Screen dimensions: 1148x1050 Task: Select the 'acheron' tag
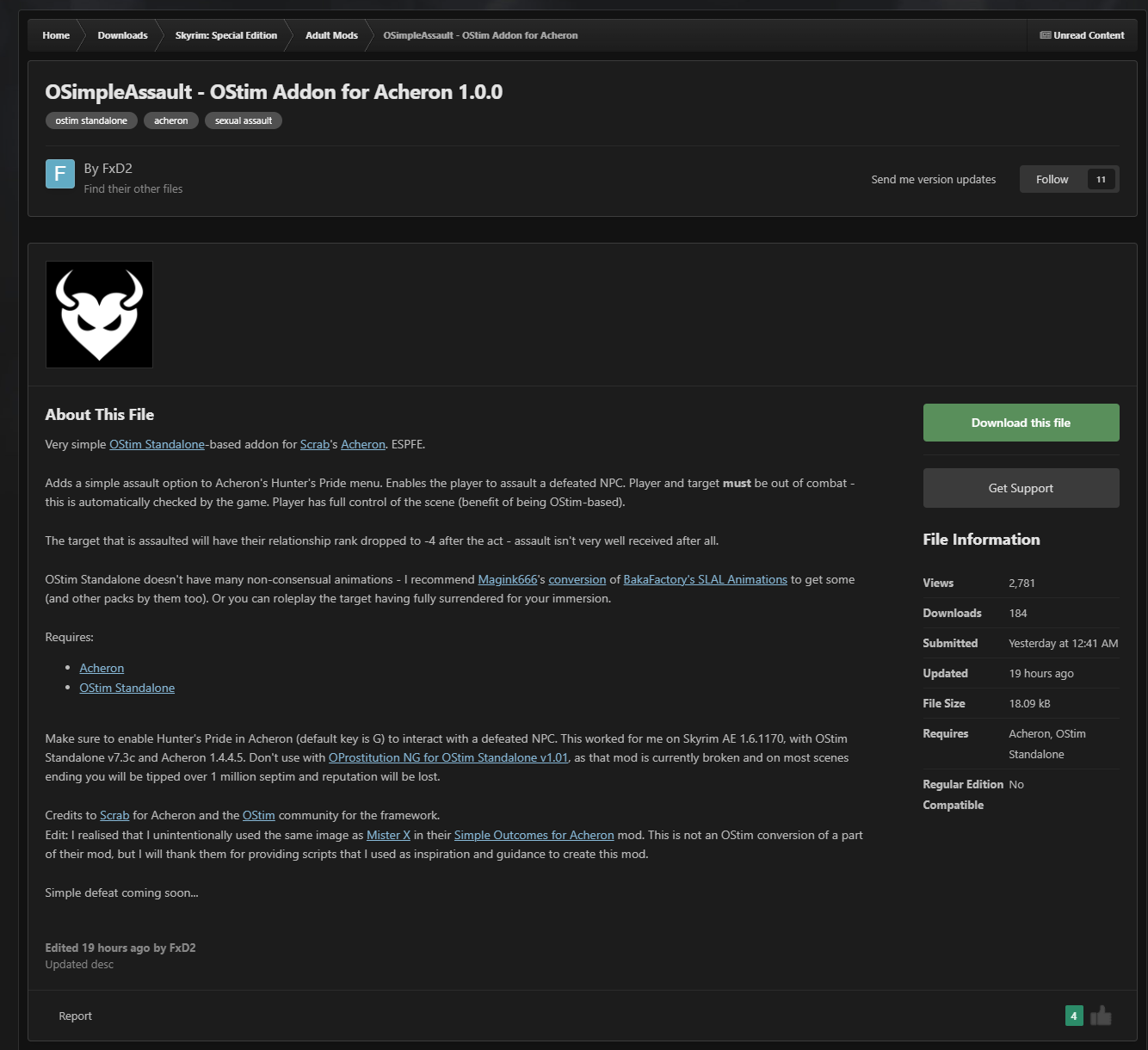point(171,120)
